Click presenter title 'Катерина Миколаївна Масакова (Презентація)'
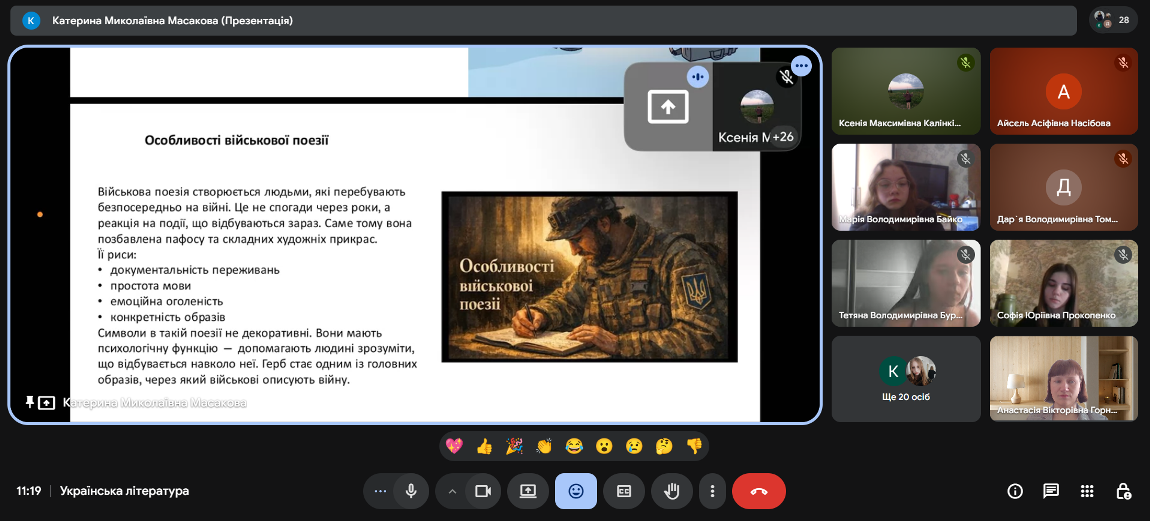 172,21
